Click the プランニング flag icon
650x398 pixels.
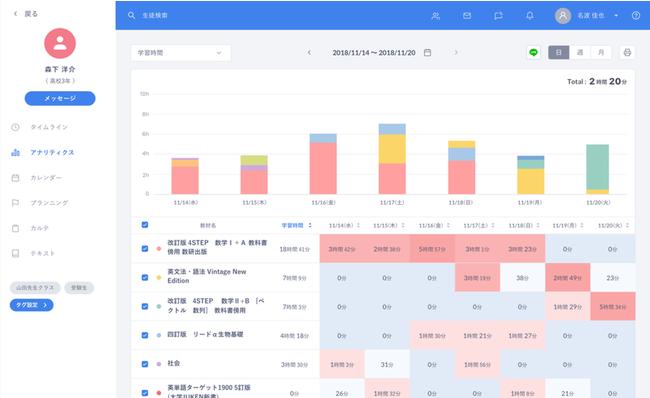[15, 203]
